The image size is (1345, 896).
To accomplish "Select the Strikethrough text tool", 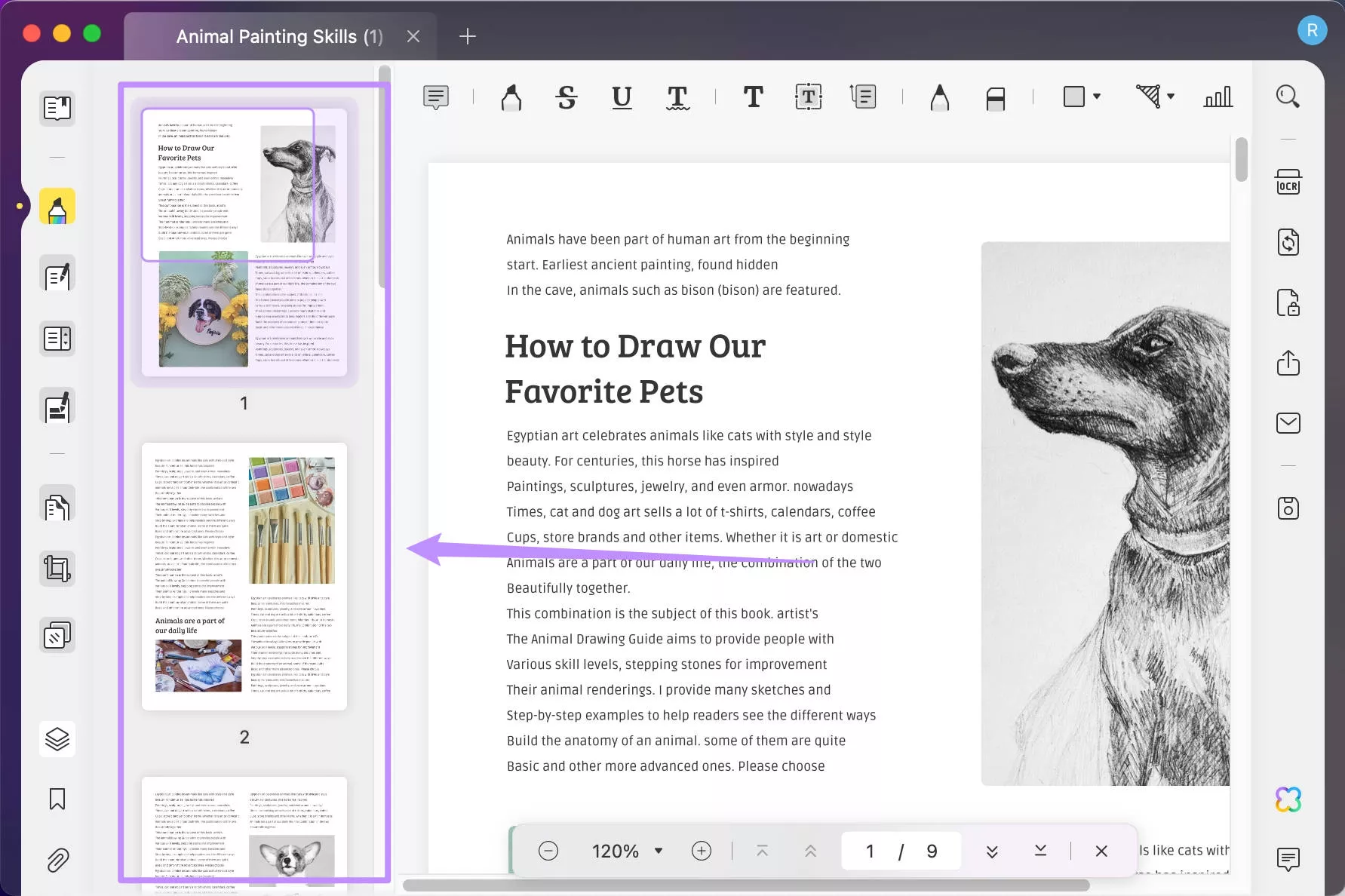I will tap(567, 97).
